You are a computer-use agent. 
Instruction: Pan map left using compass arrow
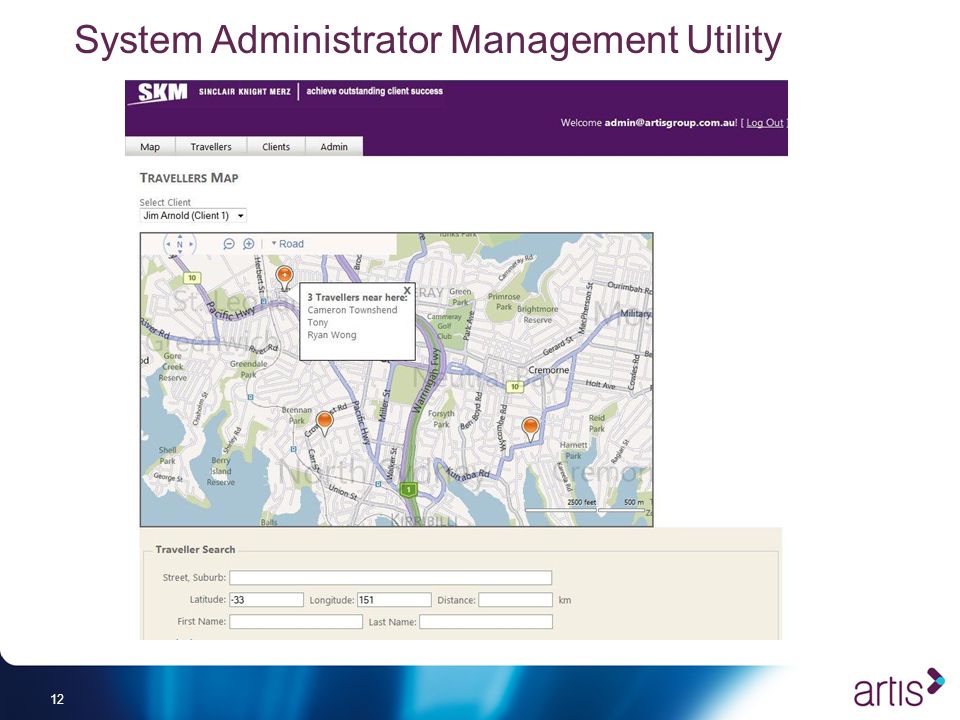(168, 244)
